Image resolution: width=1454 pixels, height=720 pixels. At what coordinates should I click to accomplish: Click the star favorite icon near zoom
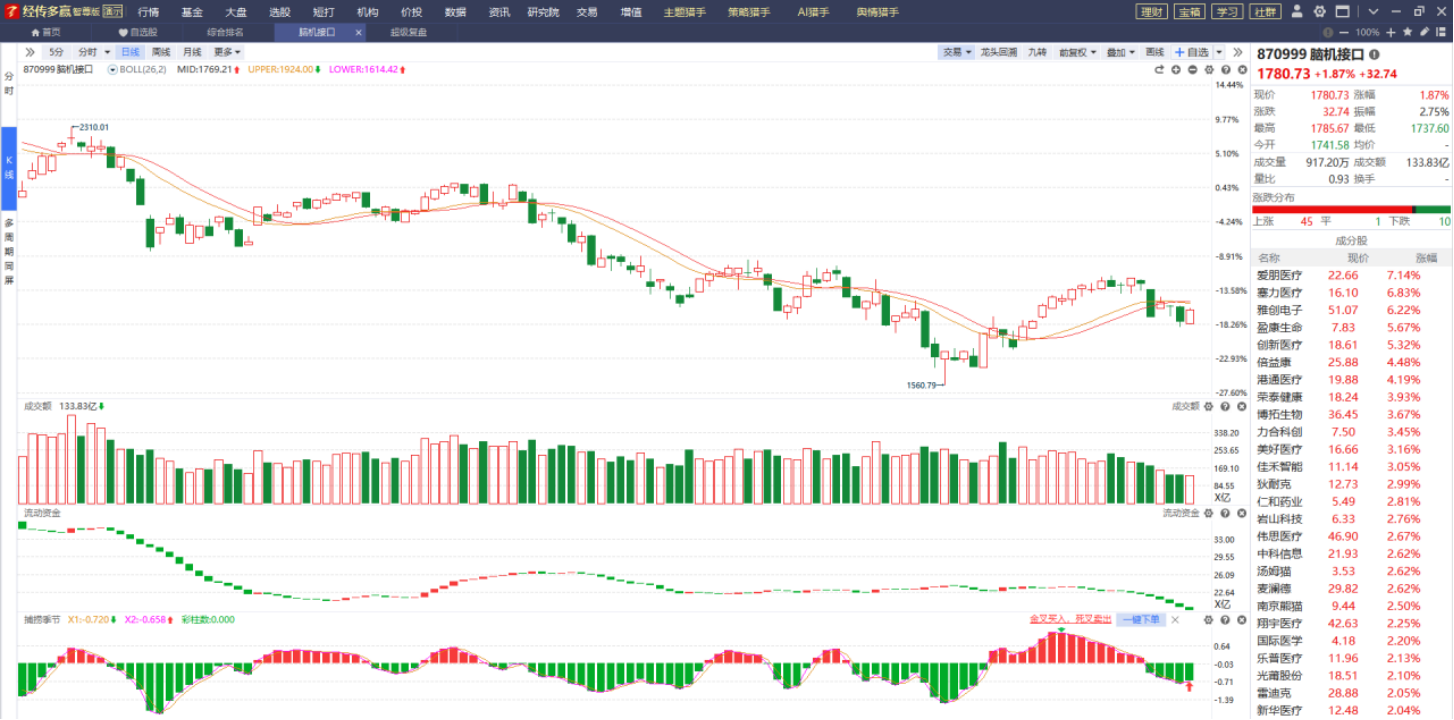1408,32
